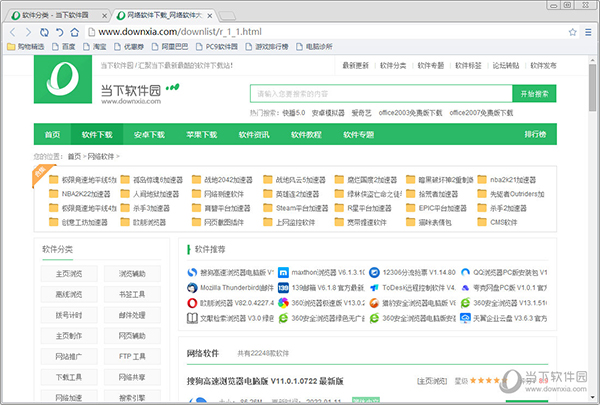Click the 139邮箱 icon
Screen dimensions: 600x405
click(x=283, y=287)
